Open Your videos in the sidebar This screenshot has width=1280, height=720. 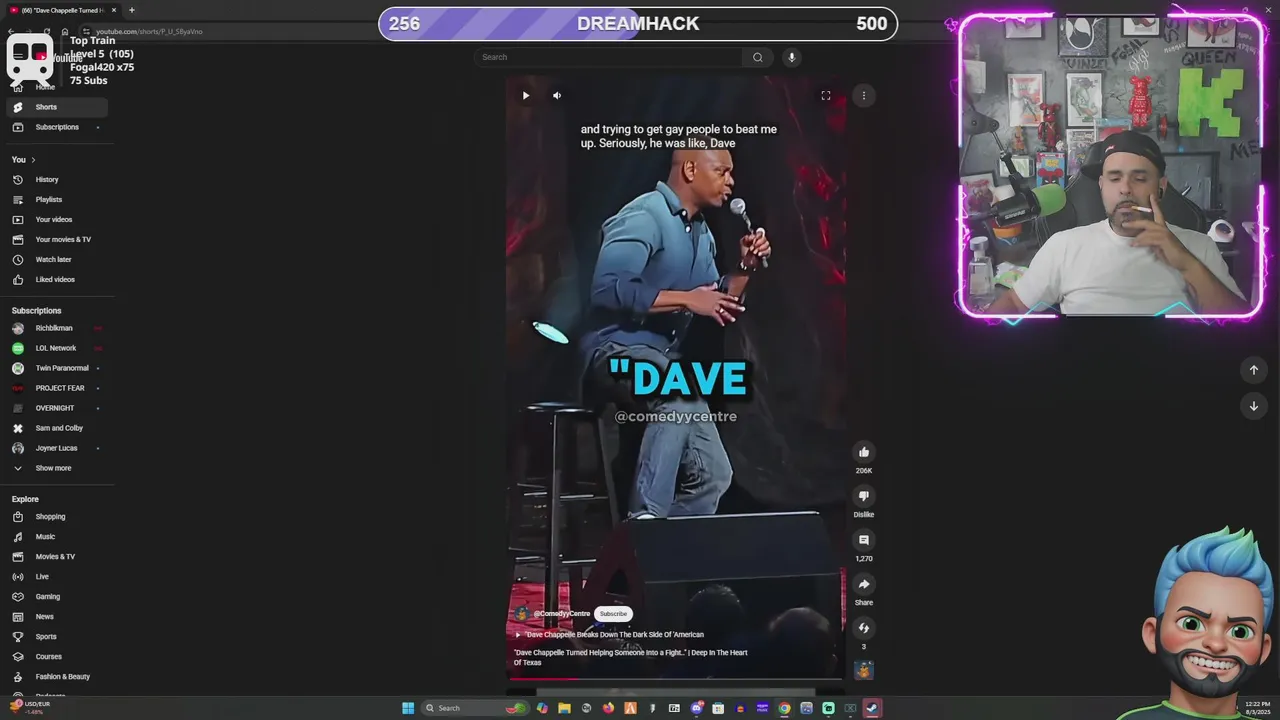pos(56,220)
